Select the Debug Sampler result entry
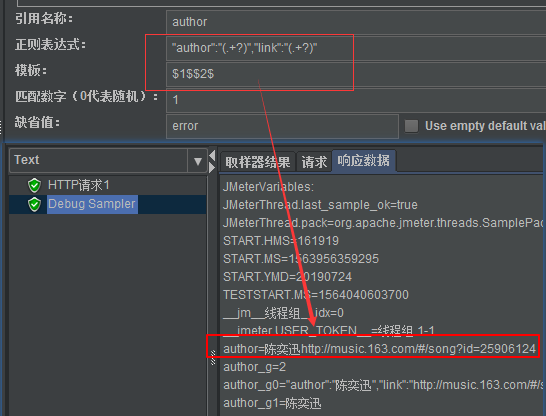Viewport: 546px width, 416px height. 92,204
